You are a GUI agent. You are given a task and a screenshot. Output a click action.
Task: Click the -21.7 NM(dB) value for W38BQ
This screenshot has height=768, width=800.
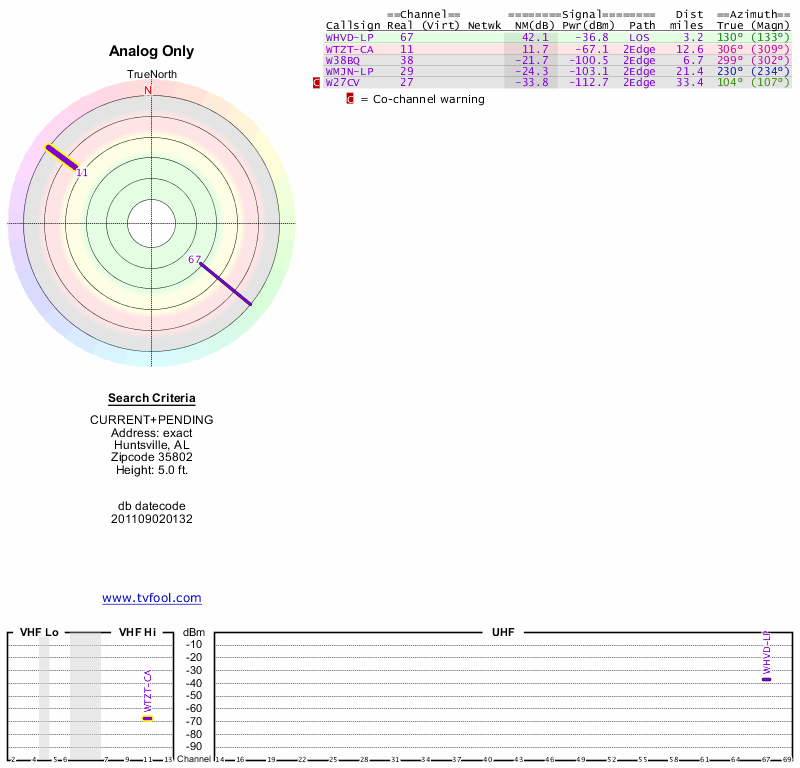(x=532, y=60)
